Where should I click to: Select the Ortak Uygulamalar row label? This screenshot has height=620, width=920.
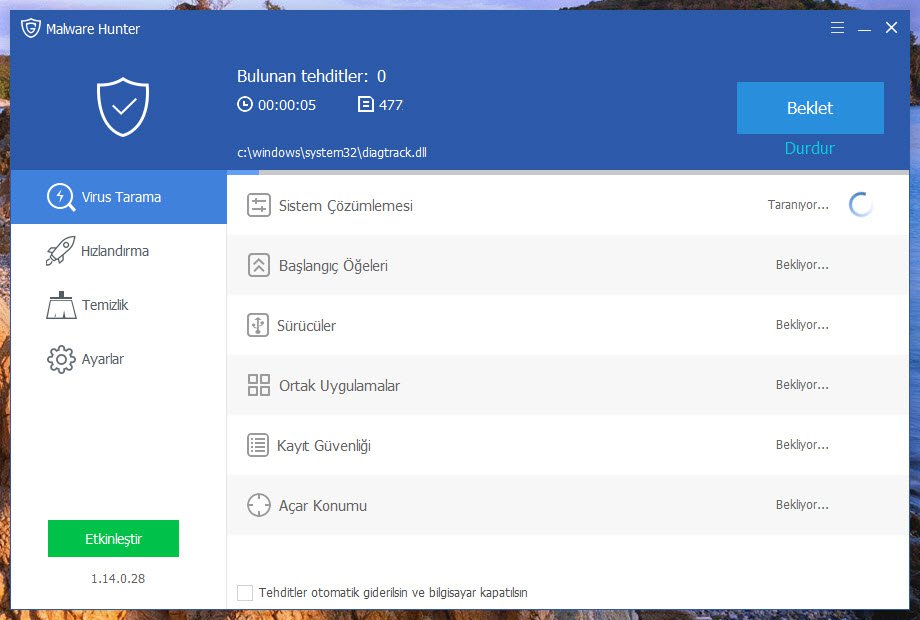[339, 385]
